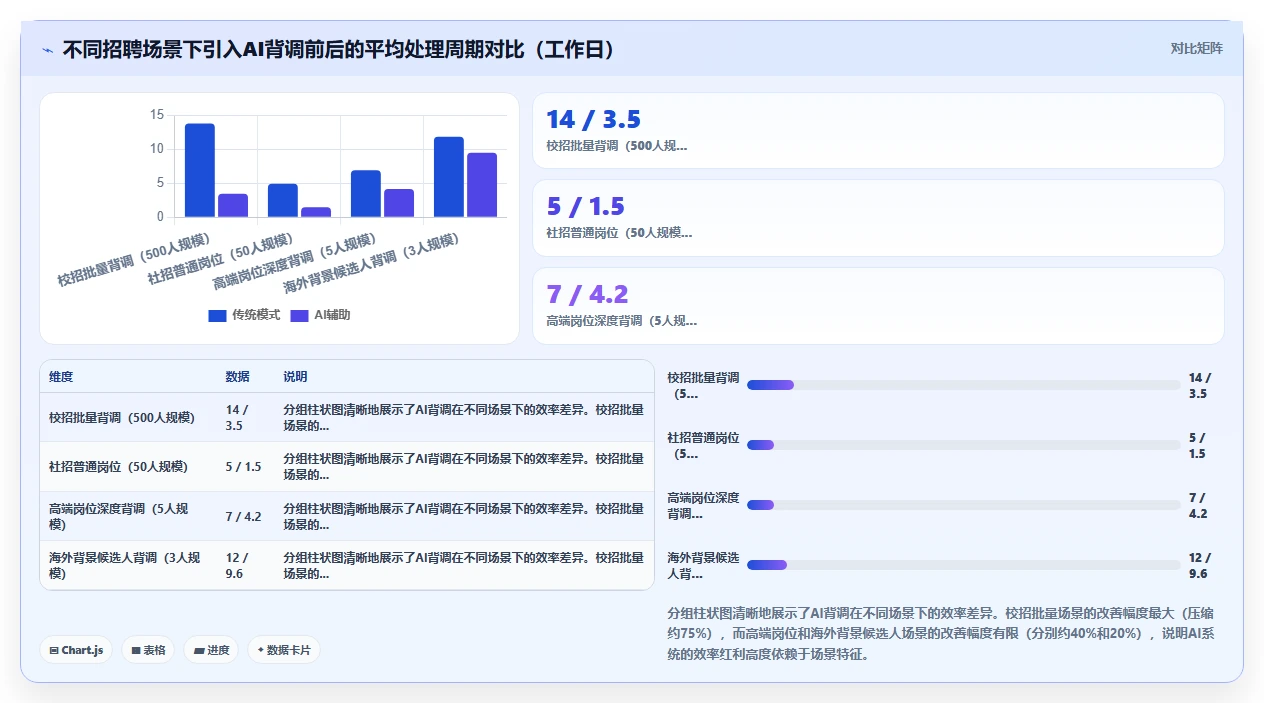The width and height of the screenshot is (1264, 703).
Task: Click the AI辅助 legend text
Action: [x=332, y=315]
